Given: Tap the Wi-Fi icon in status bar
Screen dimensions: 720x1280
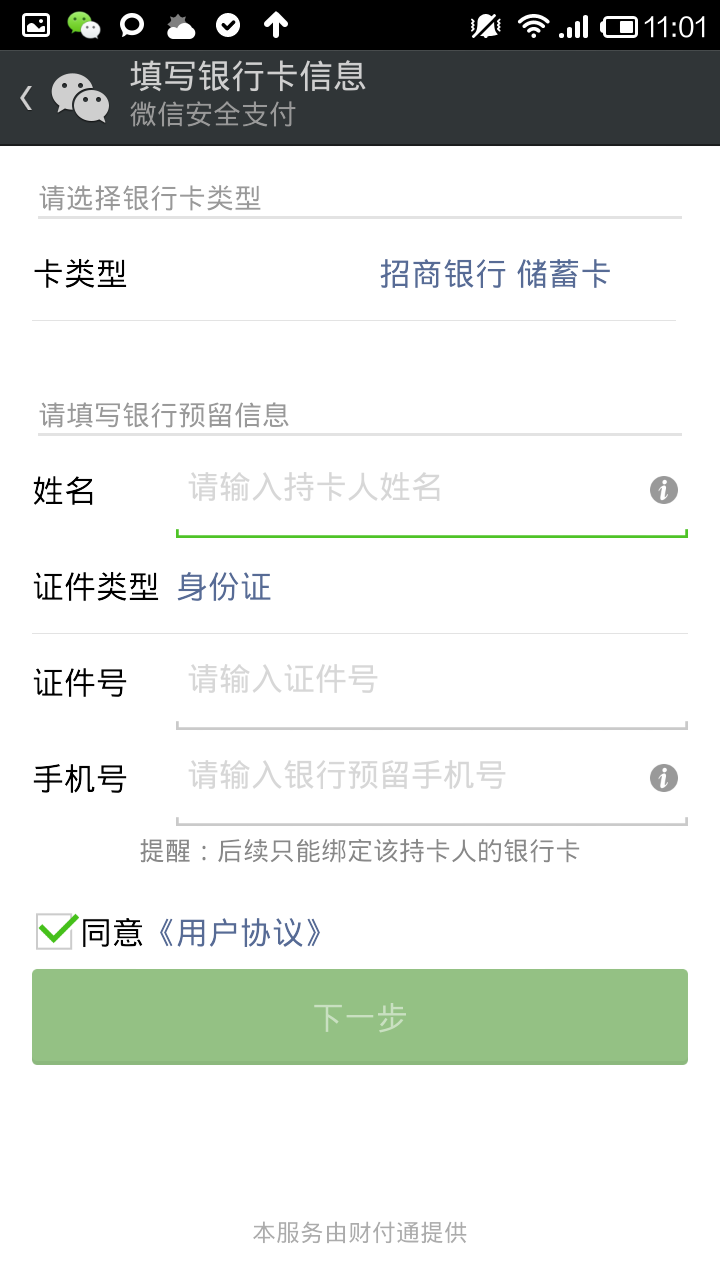Looking at the screenshot, I should coord(534,26).
